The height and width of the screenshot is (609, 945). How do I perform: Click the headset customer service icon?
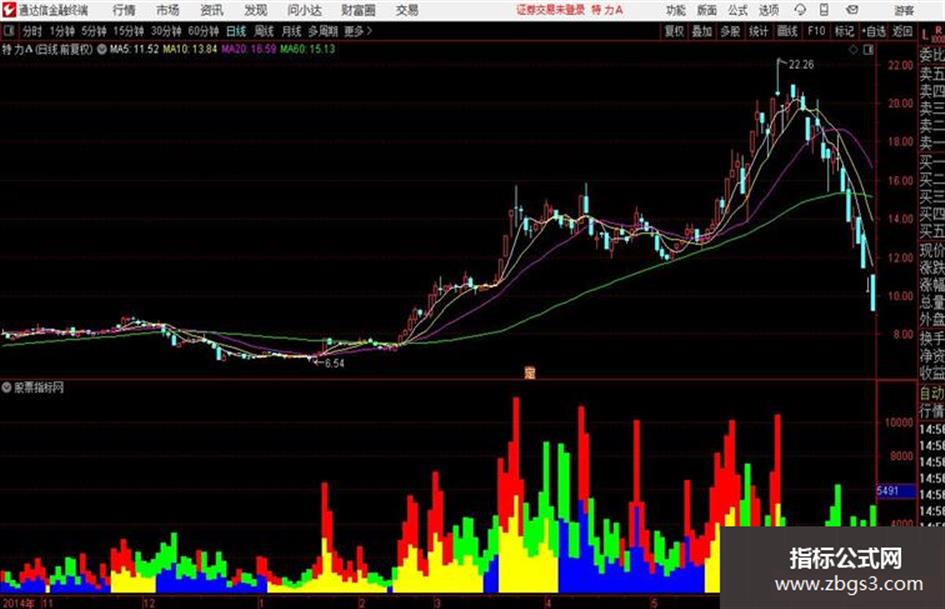(x=800, y=10)
